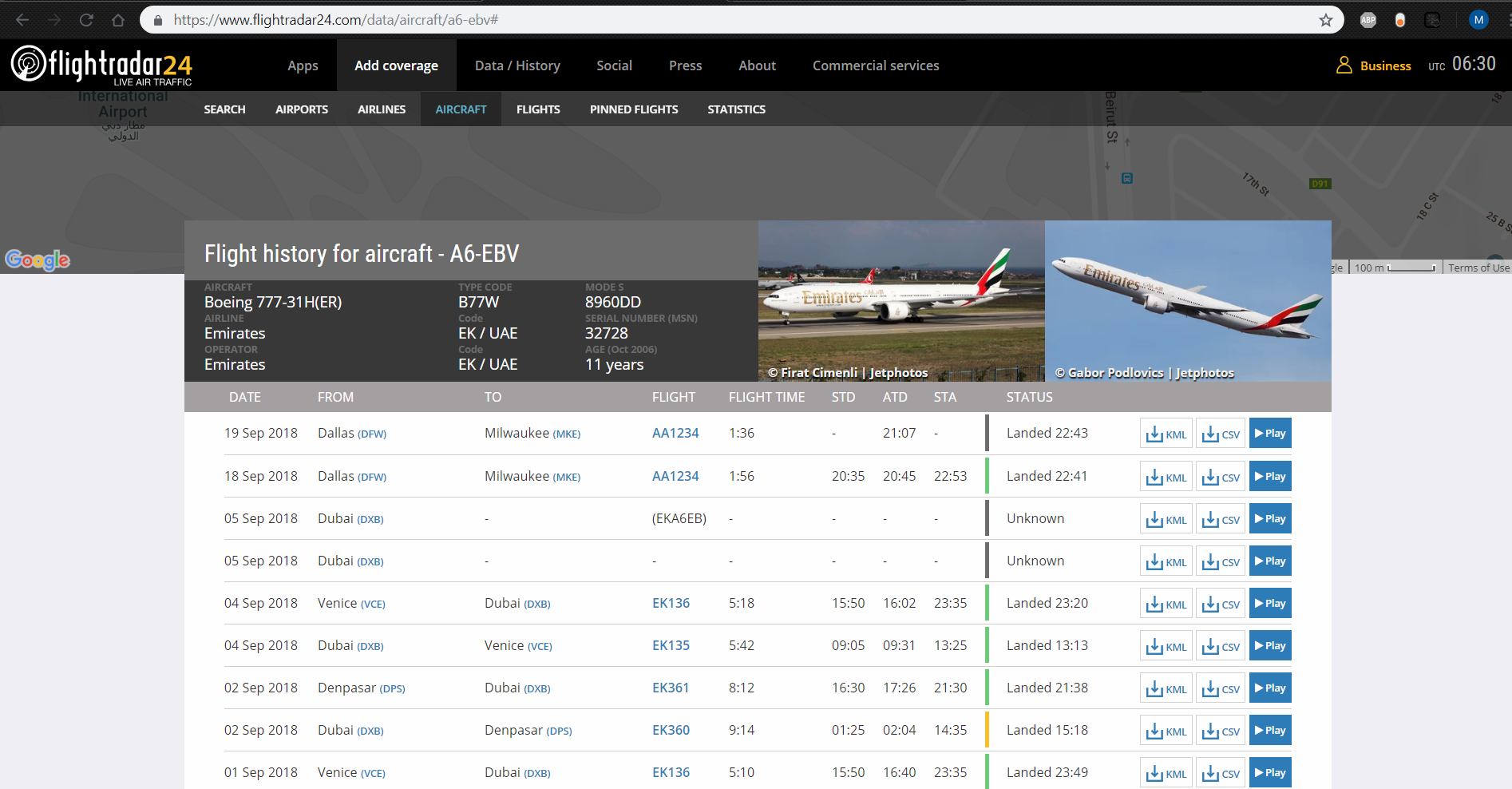Screen dimensions: 1512x789
Task: Download KML for 18 Sep AA1234 flight
Action: (x=1166, y=477)
